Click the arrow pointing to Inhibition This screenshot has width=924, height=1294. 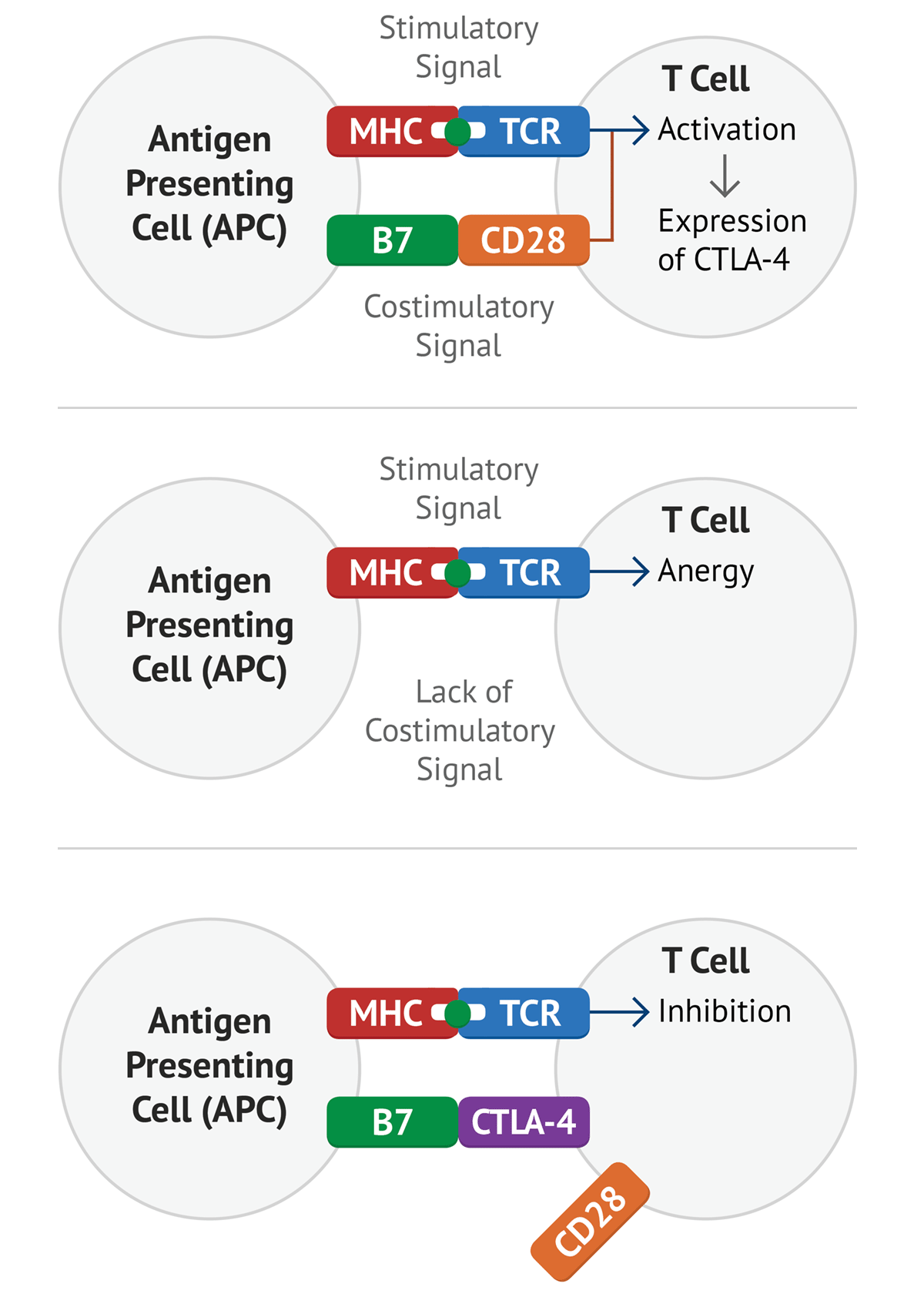(620, 1012)
